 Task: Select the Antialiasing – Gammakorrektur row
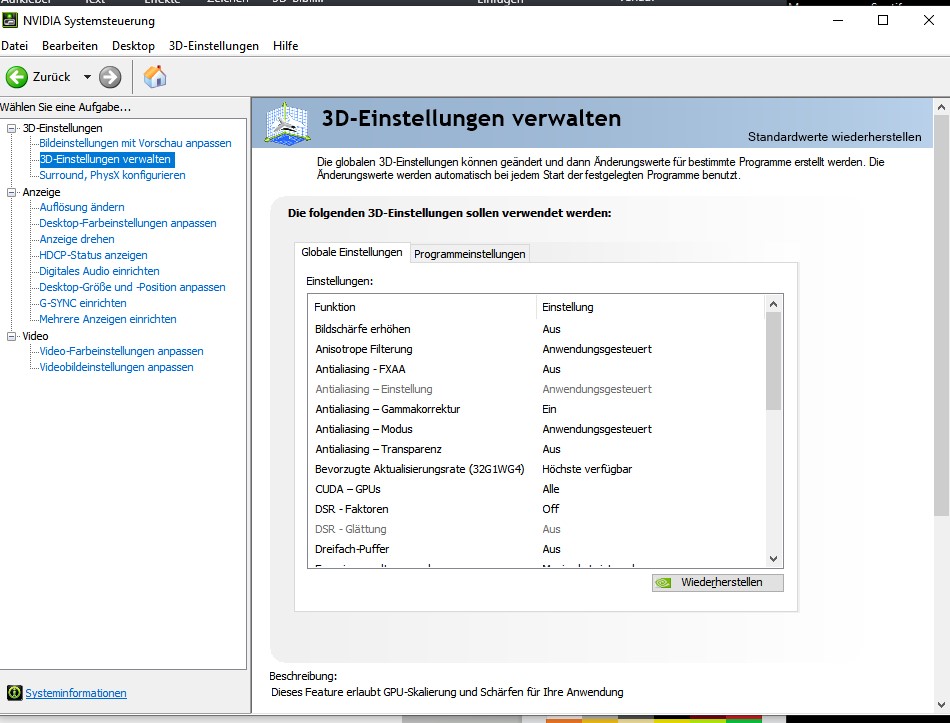(536, 409)
